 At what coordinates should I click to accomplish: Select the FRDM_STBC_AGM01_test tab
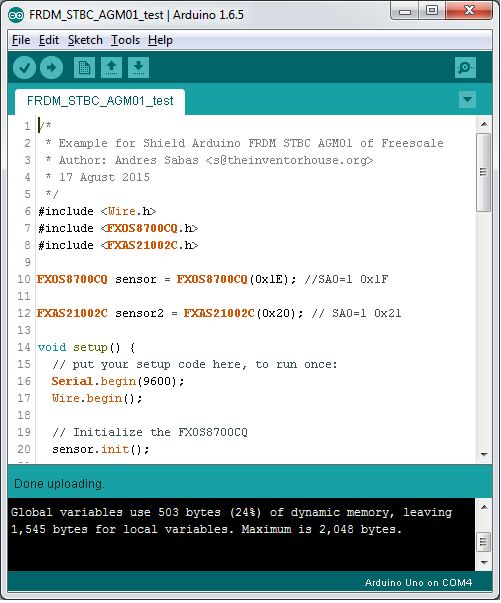point(100,102)
